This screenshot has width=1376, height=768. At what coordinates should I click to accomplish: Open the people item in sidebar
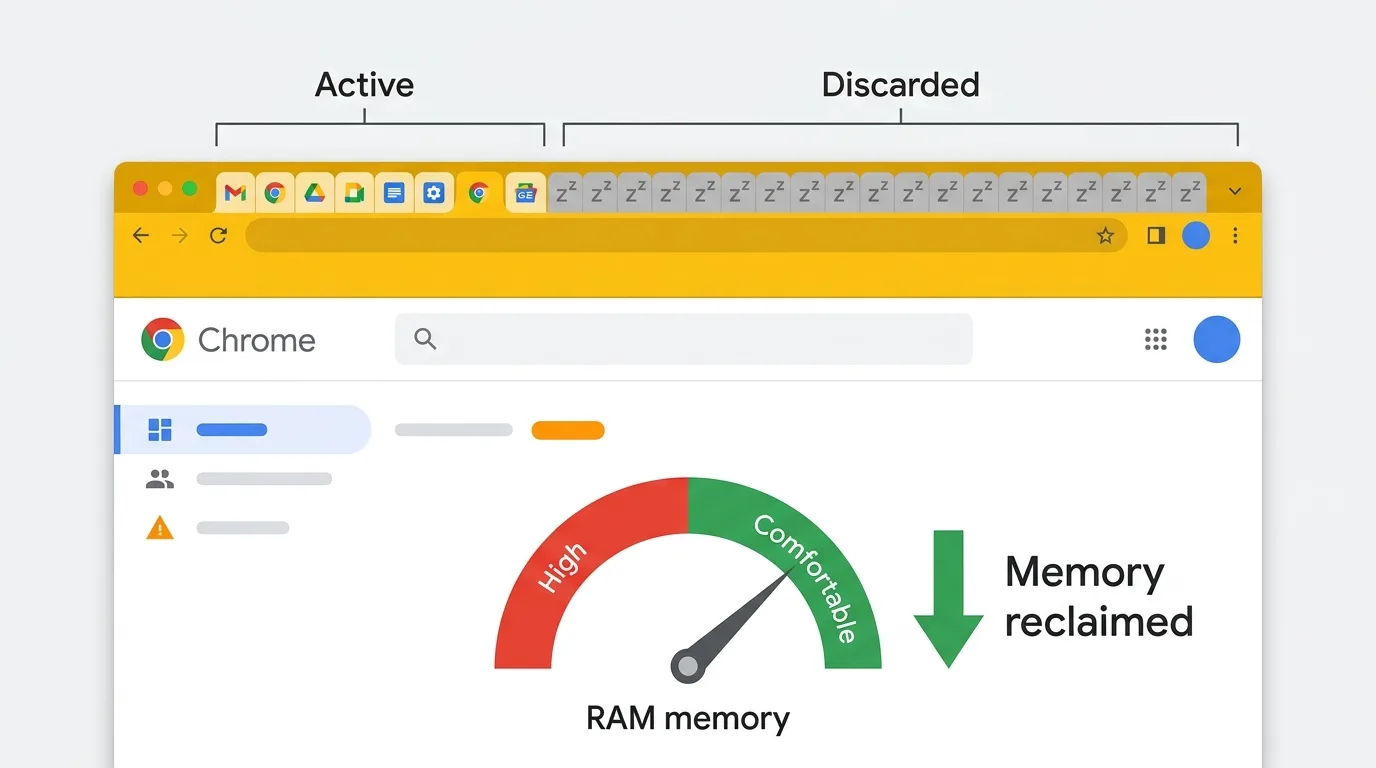240,479
